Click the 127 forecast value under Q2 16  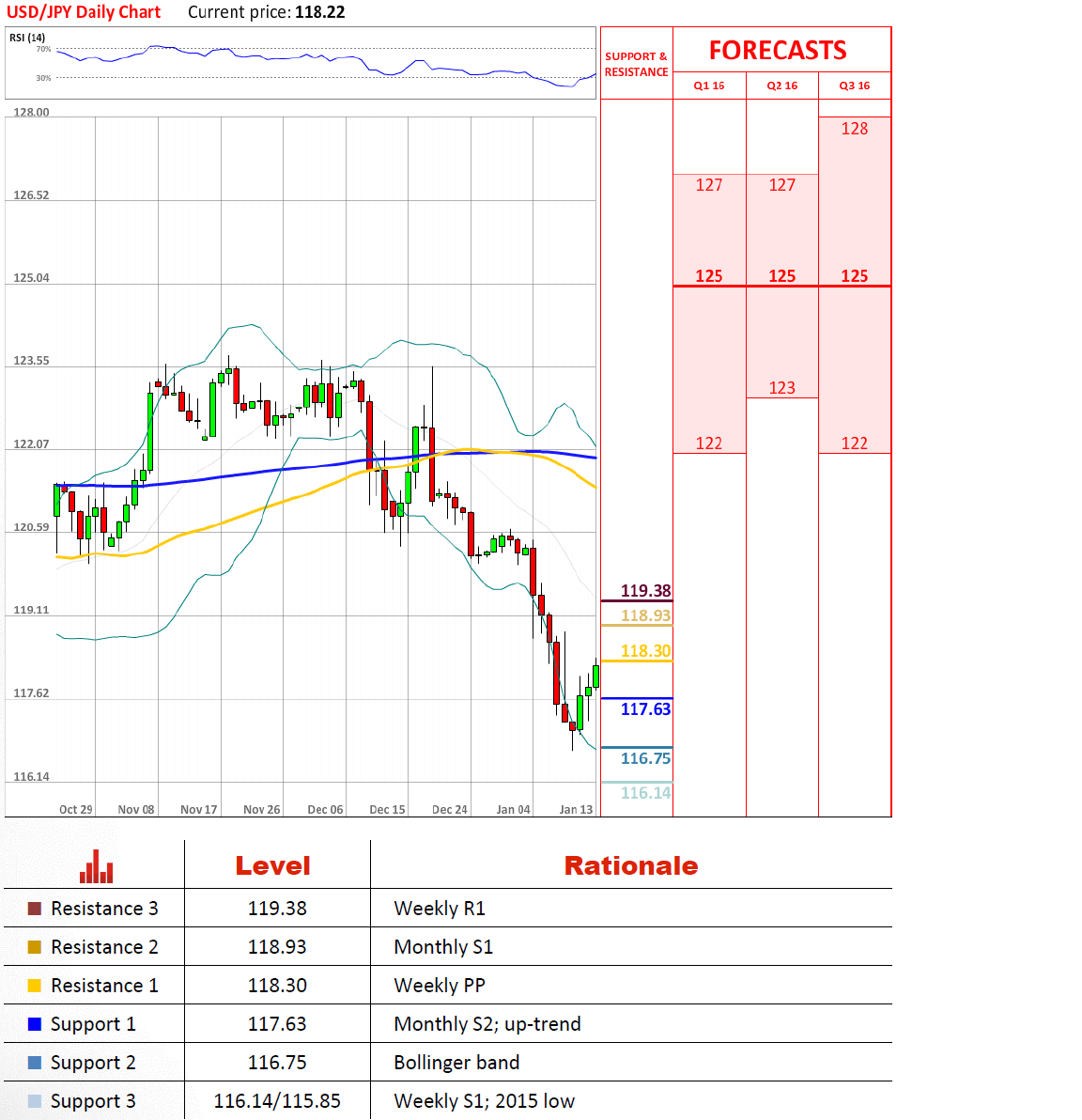(x=782, y=185)
